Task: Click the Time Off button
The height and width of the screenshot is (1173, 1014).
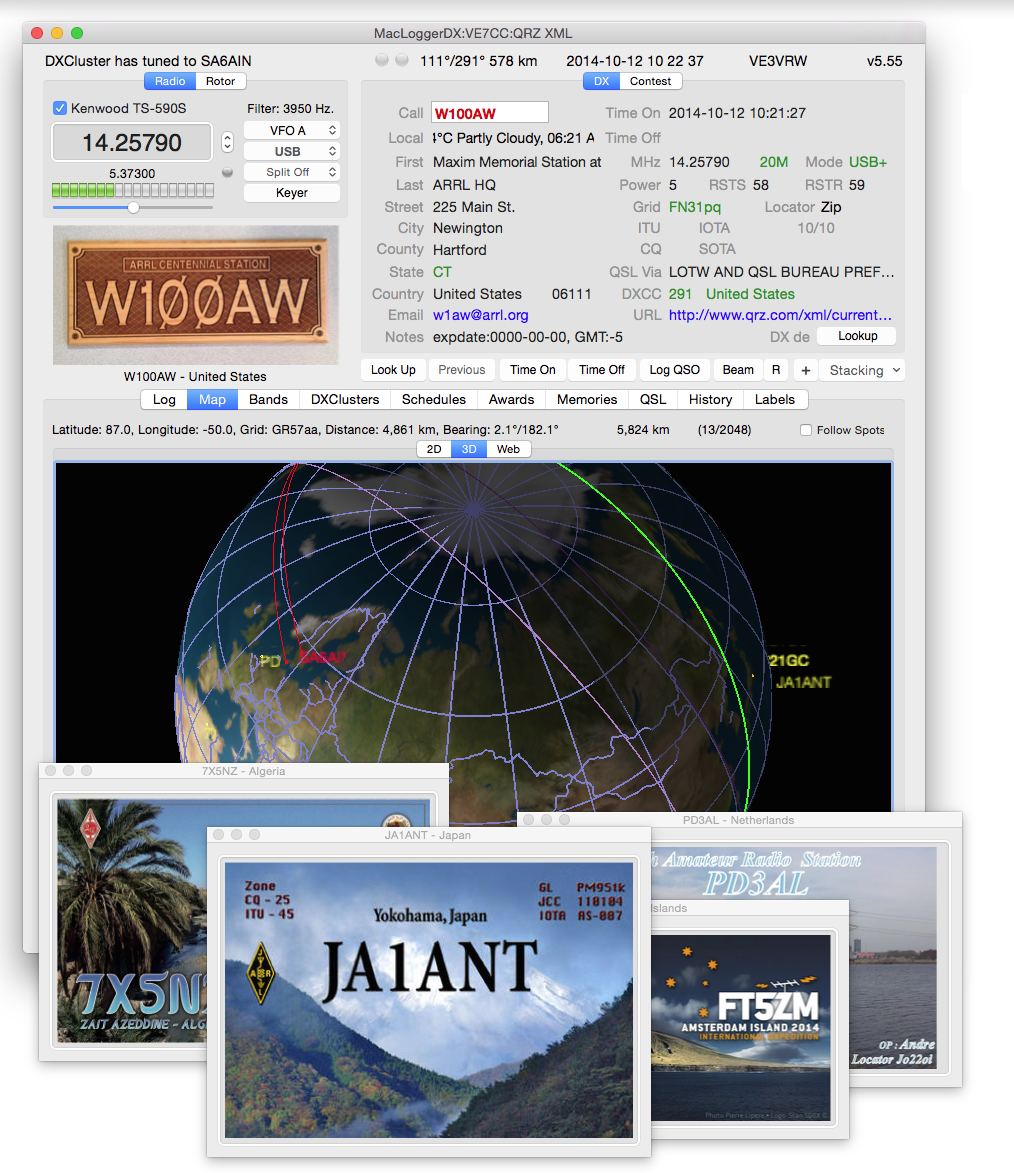Action: (602, 370)
